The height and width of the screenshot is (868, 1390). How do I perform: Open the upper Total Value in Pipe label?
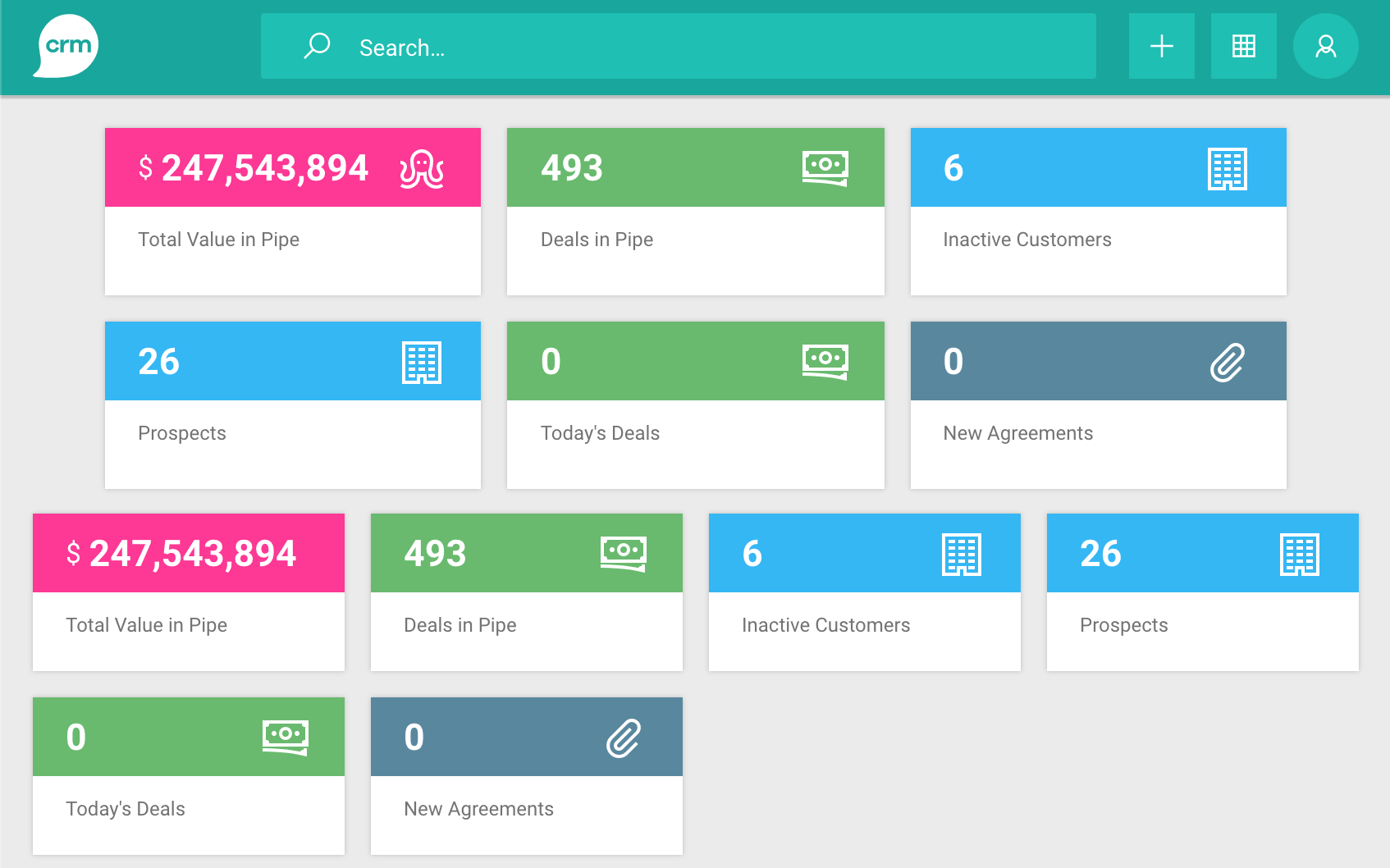pos(218,240)
